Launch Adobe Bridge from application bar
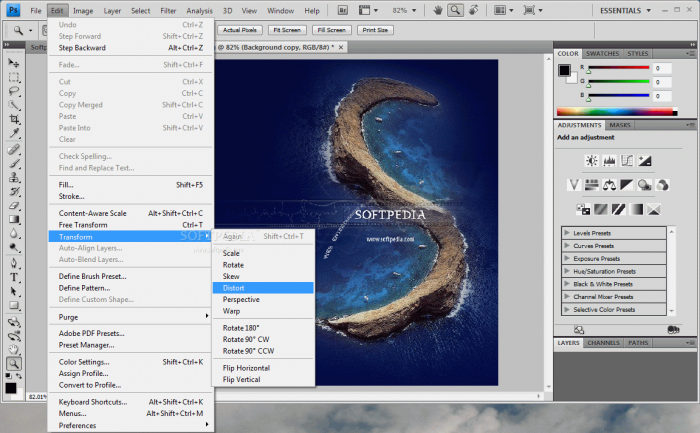Viewport: 700px width, 433px height. click(342, 10)
